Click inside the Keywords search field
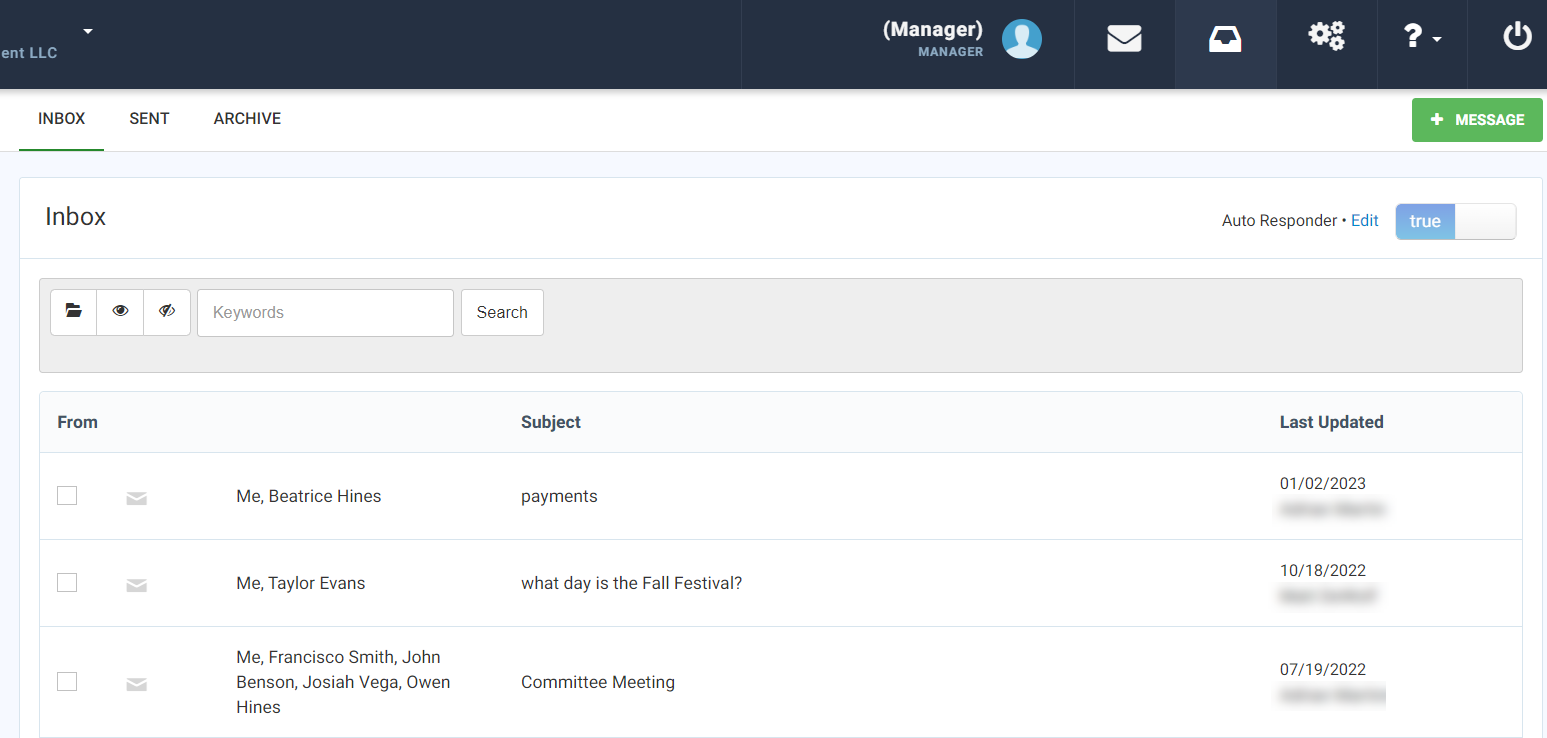The image size is (1547, 738). point(324,312)
